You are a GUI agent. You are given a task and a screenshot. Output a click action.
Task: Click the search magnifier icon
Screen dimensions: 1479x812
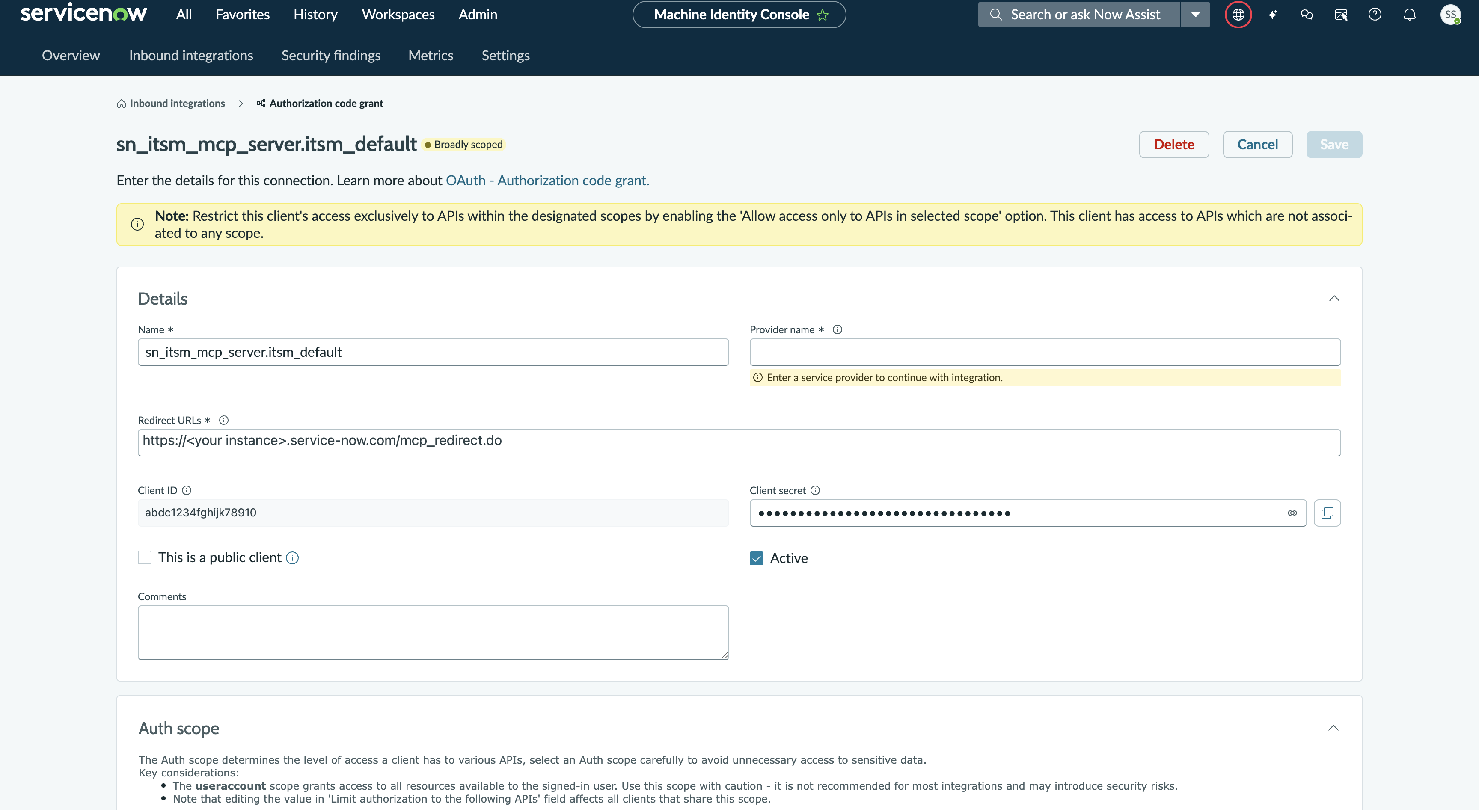[996, 15]
